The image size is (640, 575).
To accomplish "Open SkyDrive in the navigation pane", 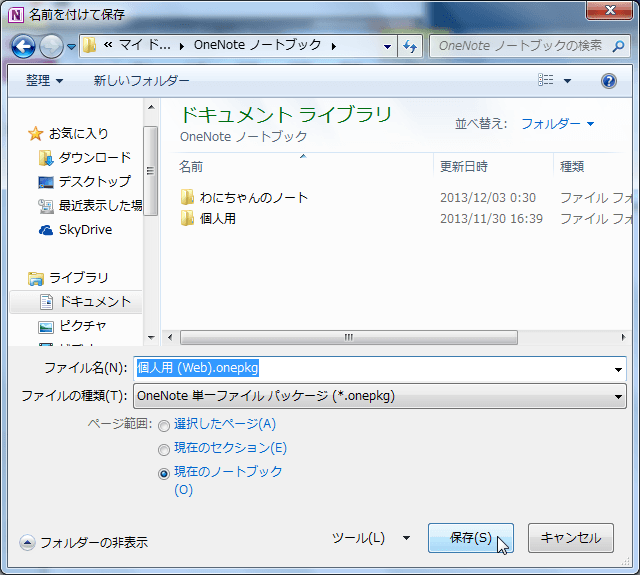I will pyautogui.click(x=85, y=230).
